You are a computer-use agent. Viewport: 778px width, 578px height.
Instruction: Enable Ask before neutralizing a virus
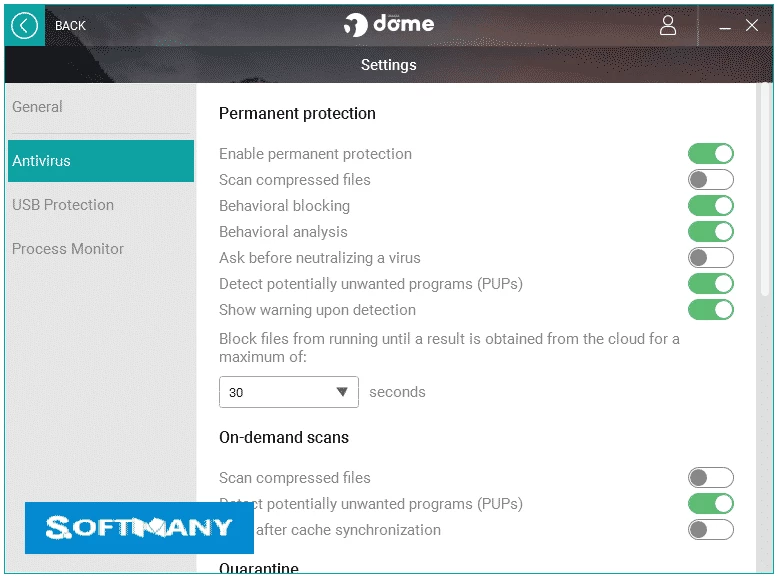click(x=710, y=258)
